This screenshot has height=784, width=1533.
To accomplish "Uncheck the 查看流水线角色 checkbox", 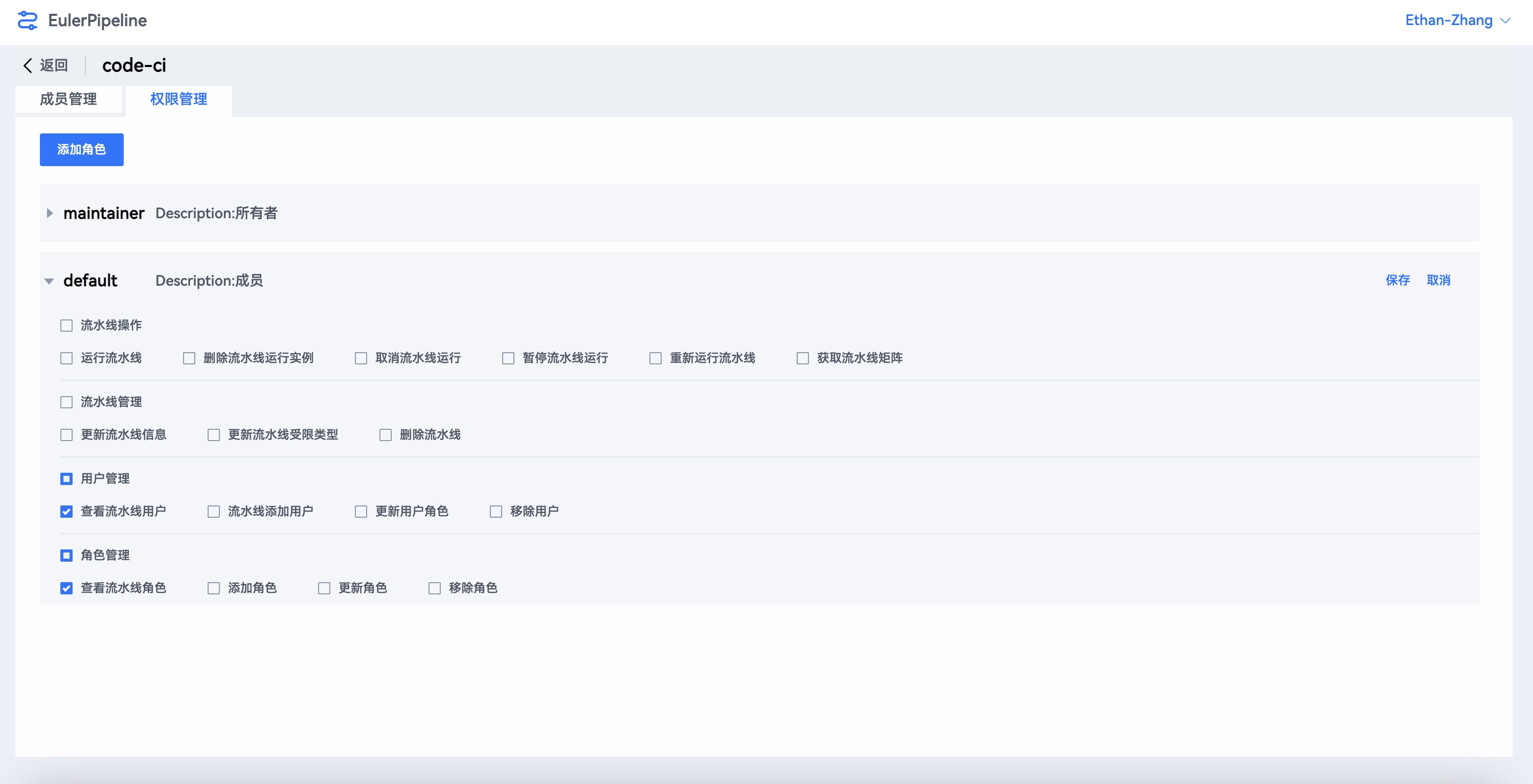I will pyautogui.click(x=66, y=588).
